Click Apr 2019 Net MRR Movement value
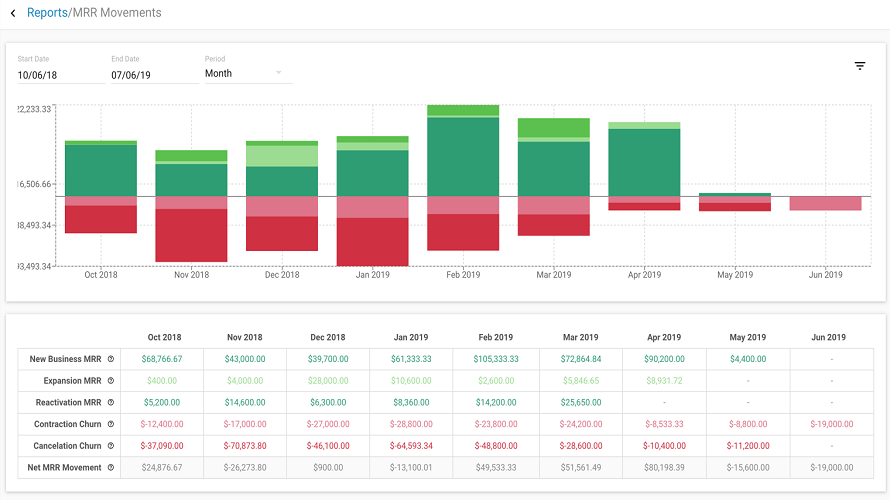This screenshot has height=500, width=890. pyautogui.click(x=664, y=468)
